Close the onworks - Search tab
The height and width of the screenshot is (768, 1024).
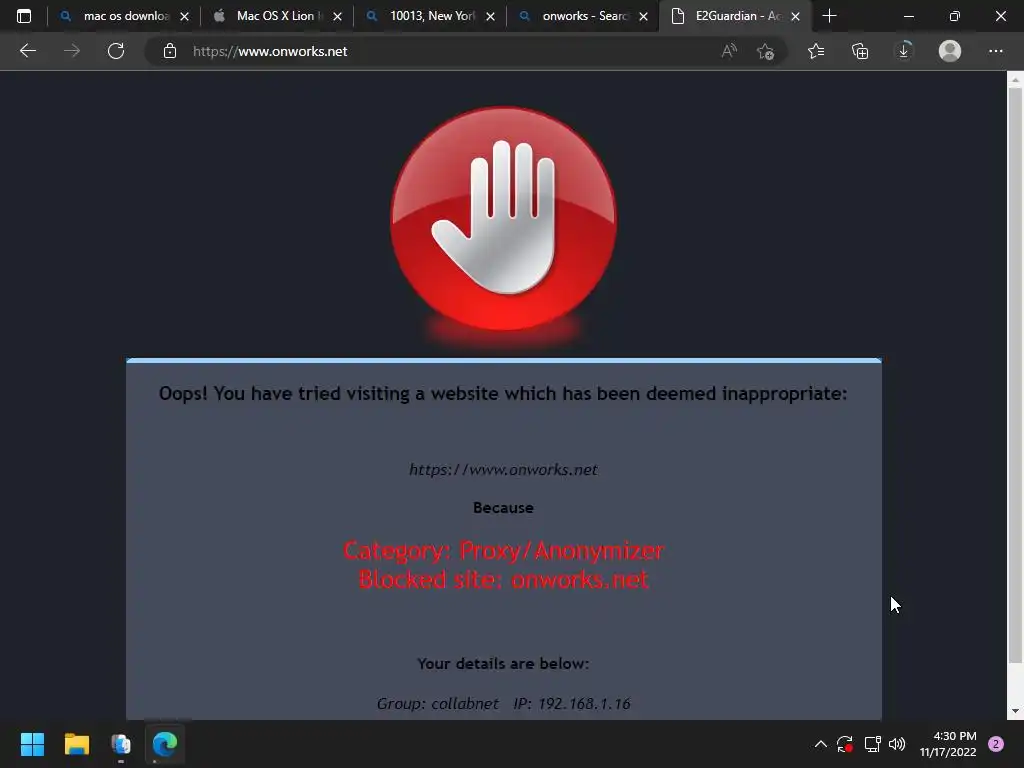point(643,16)
